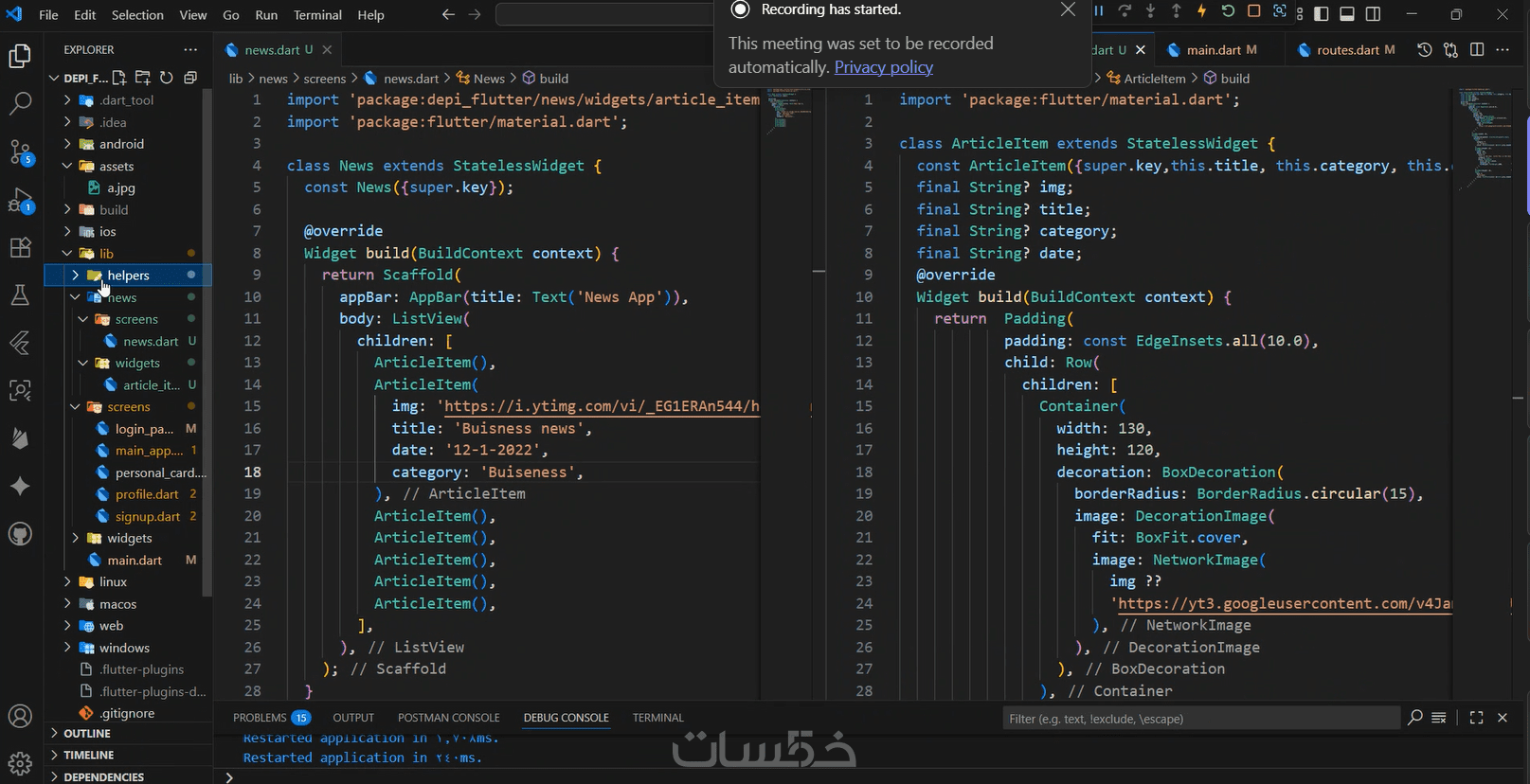Create a new file in Explorer
1530x784 pixels.
pyautogui.click(x=119, y=78)
